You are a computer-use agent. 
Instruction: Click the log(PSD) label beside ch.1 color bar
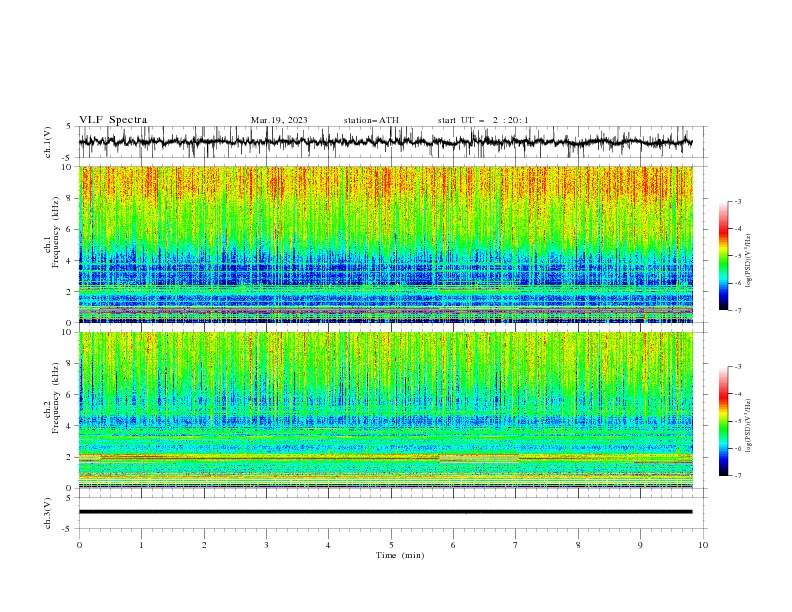[748, 261]
